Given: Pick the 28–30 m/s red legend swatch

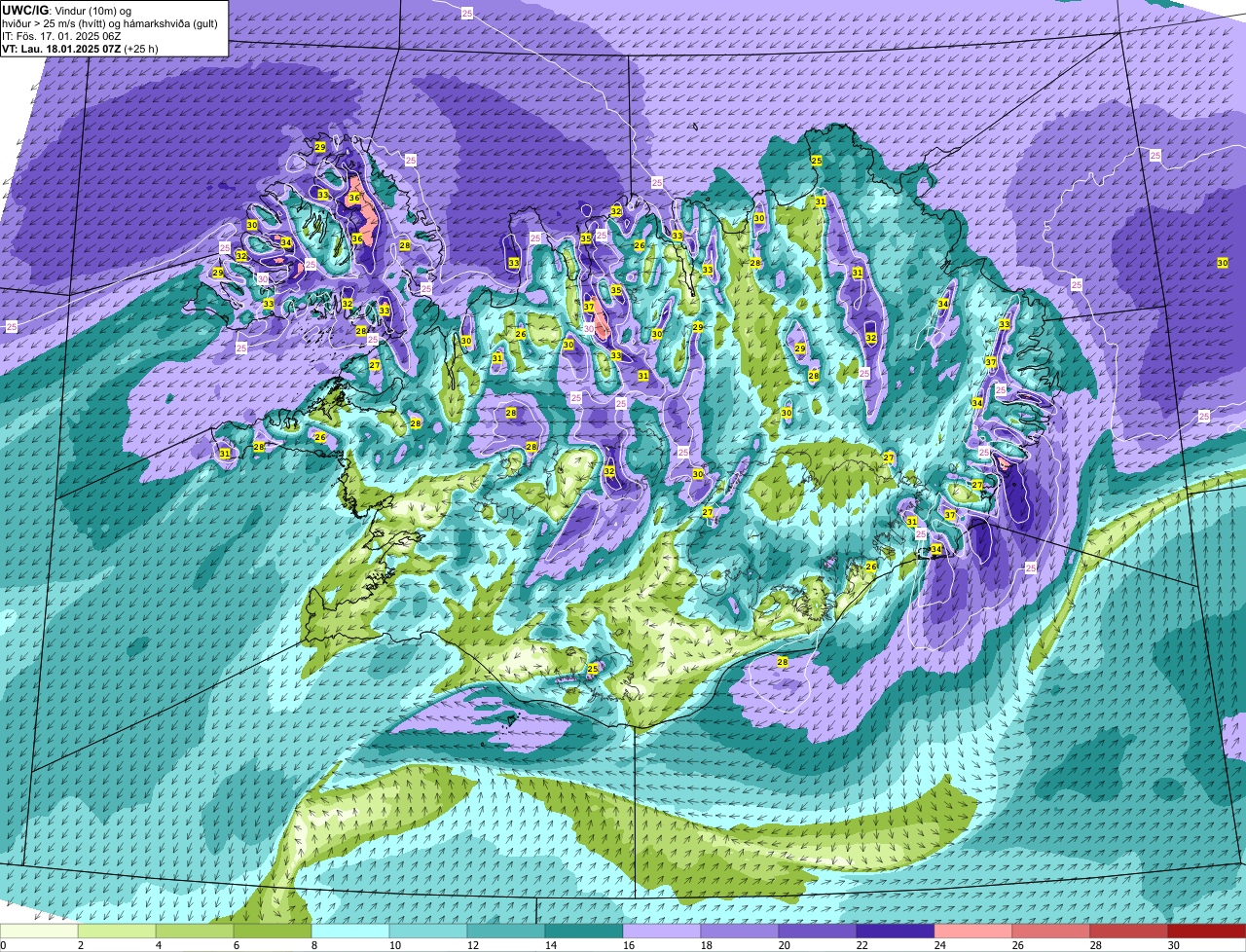Looking at the screenshot, I should (1129, 931).
